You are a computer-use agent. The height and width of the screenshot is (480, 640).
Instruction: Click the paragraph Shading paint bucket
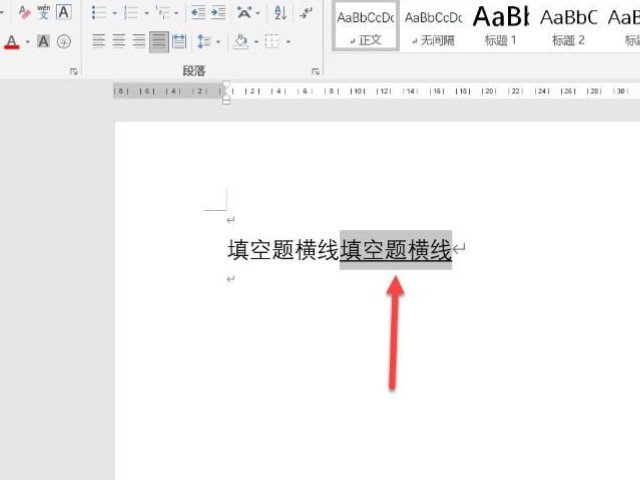pos(241,41)
